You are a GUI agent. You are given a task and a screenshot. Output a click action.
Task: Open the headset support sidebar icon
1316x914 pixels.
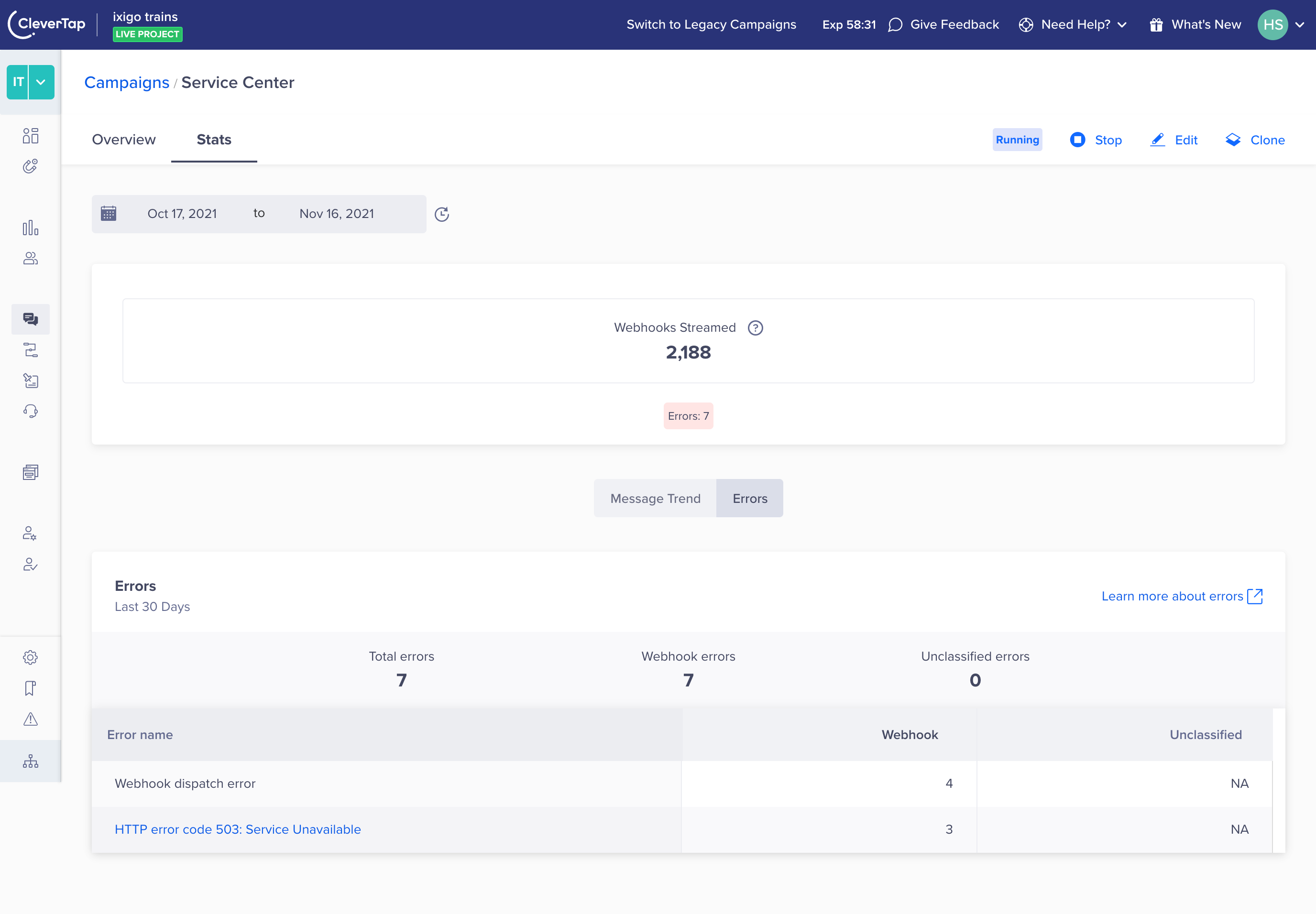click(30, 411)
